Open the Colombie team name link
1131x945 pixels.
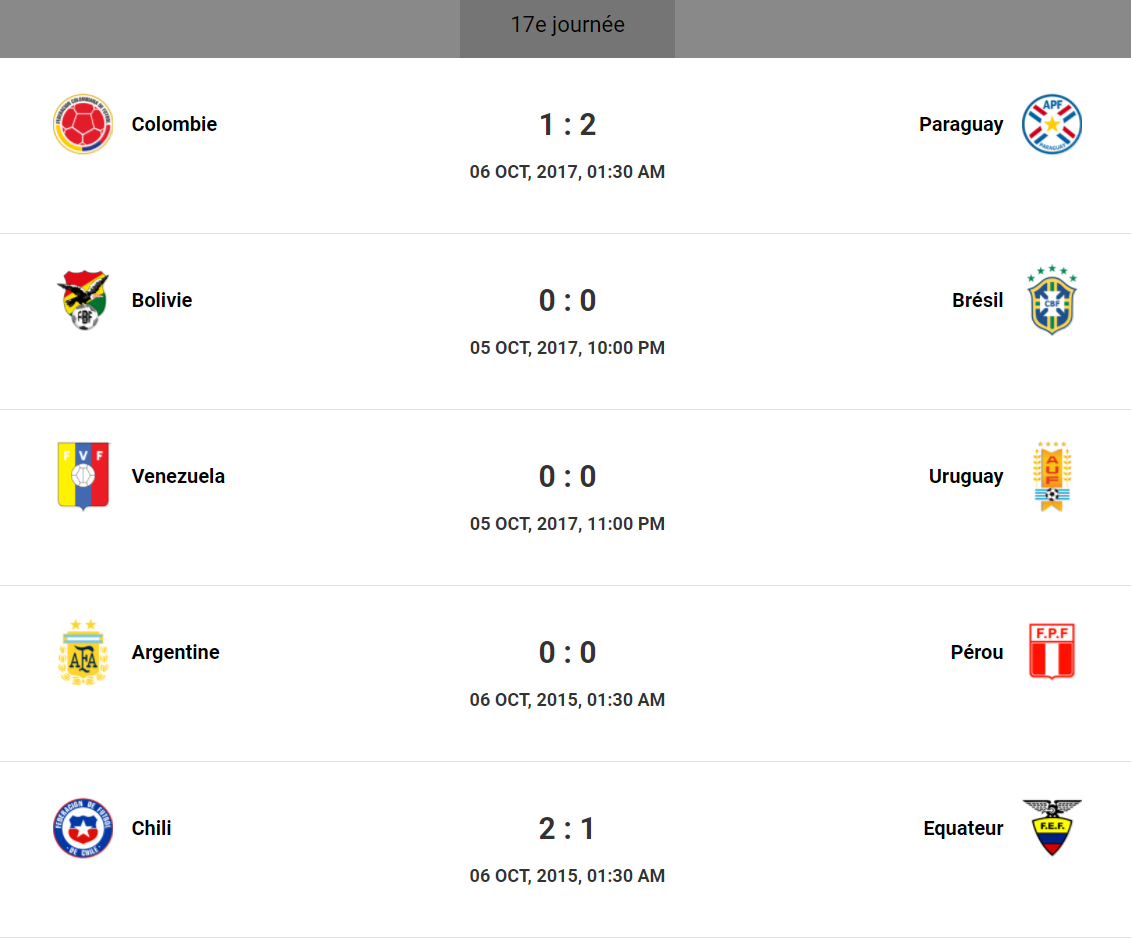click(x=174, y=124)
